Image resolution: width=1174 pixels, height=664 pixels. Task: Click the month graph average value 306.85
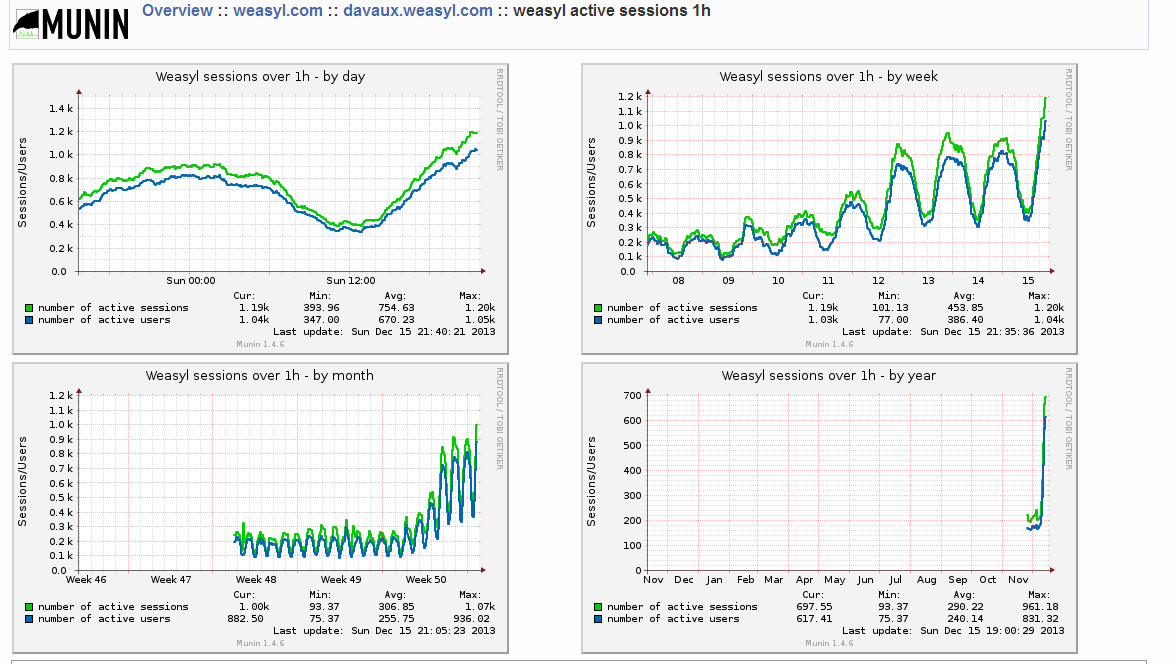point(396,607)
